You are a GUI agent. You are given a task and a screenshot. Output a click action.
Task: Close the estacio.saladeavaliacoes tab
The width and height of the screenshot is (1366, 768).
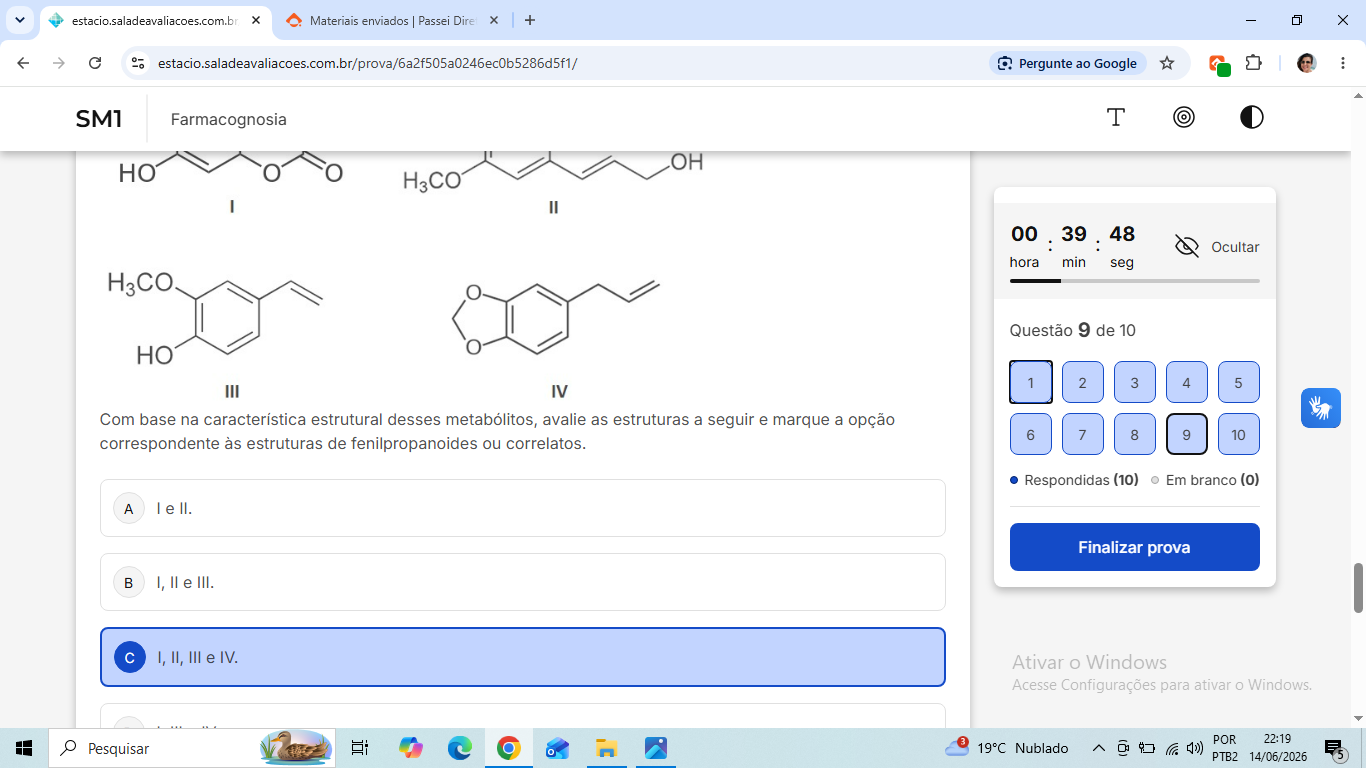click(256, 20)
